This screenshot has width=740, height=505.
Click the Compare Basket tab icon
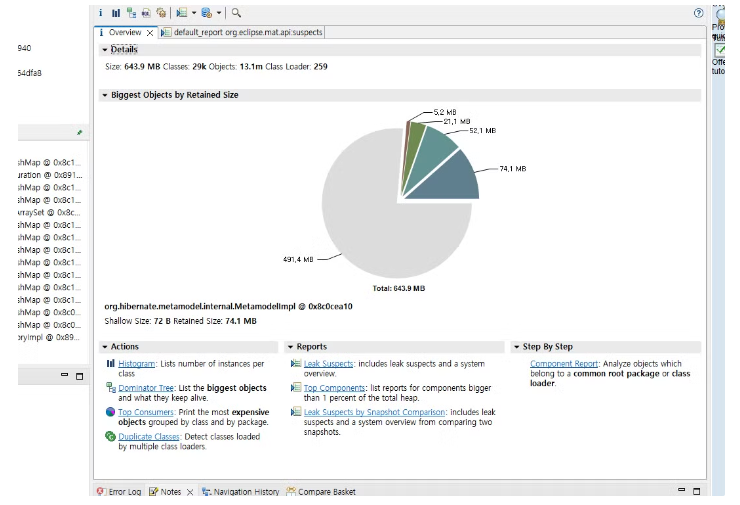291,491
